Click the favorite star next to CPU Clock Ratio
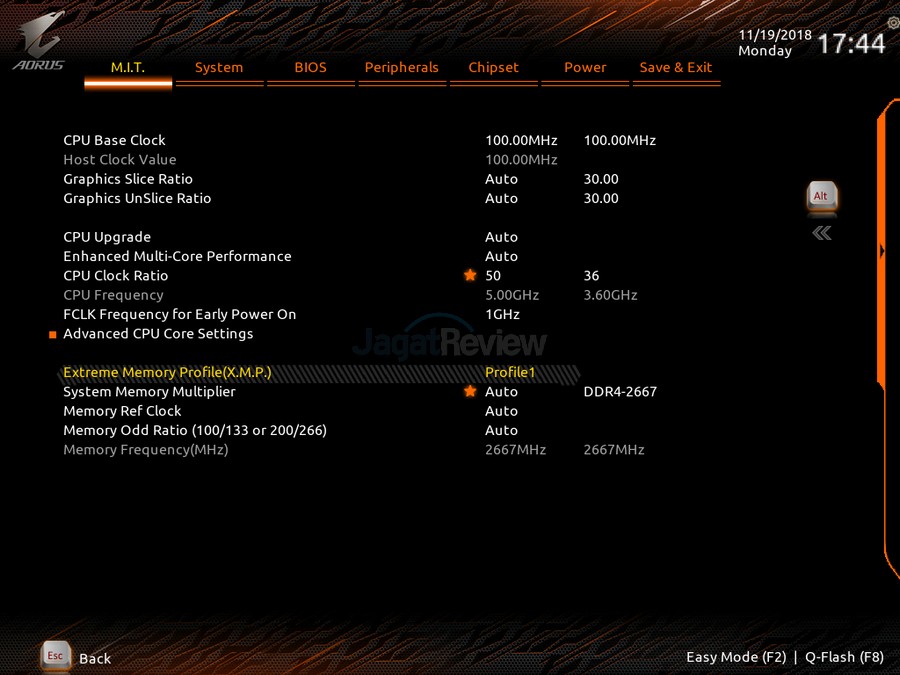Image resolution: width=900 pixels, height=675 pixels. [470, 276]
